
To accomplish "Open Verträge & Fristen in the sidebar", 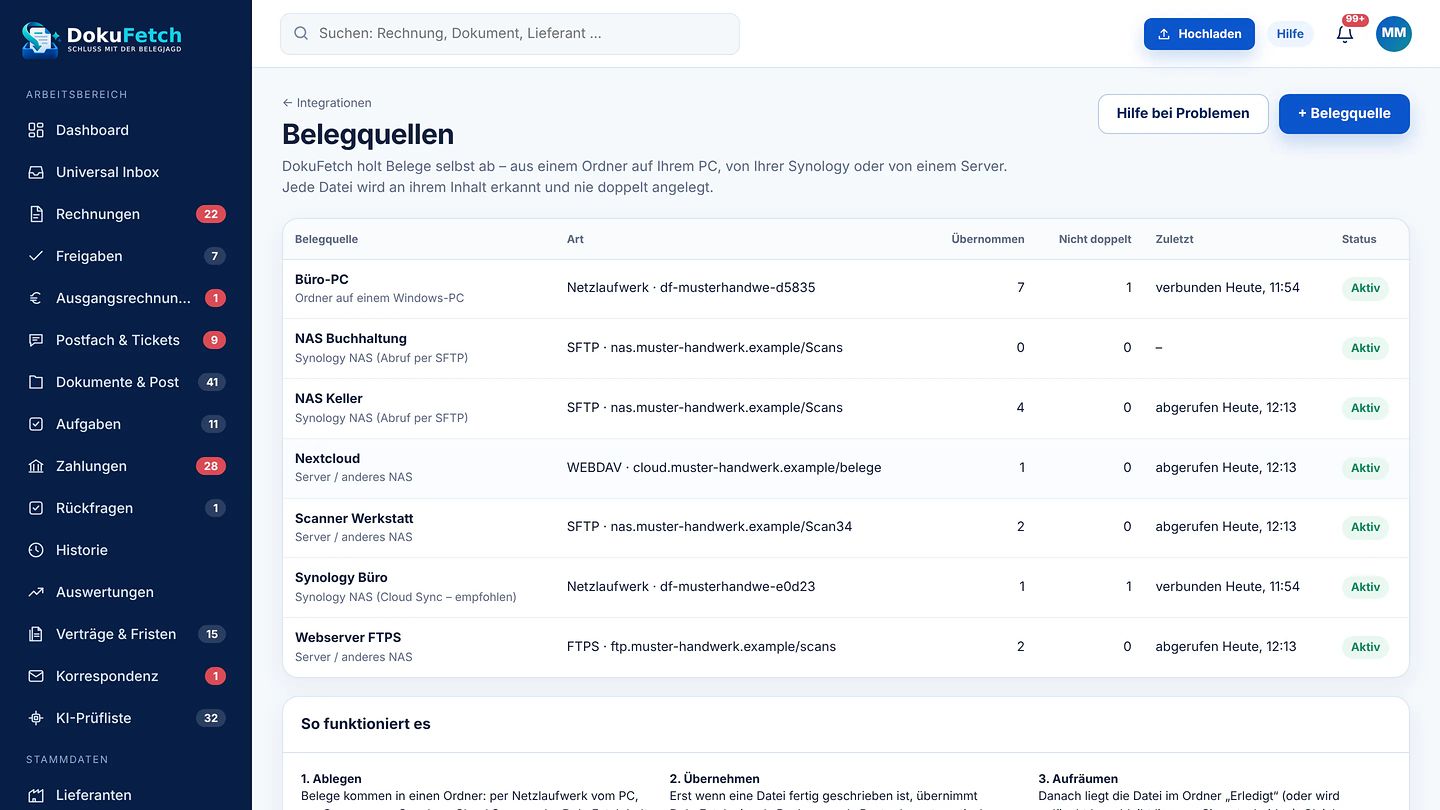I will pos(126,634).
